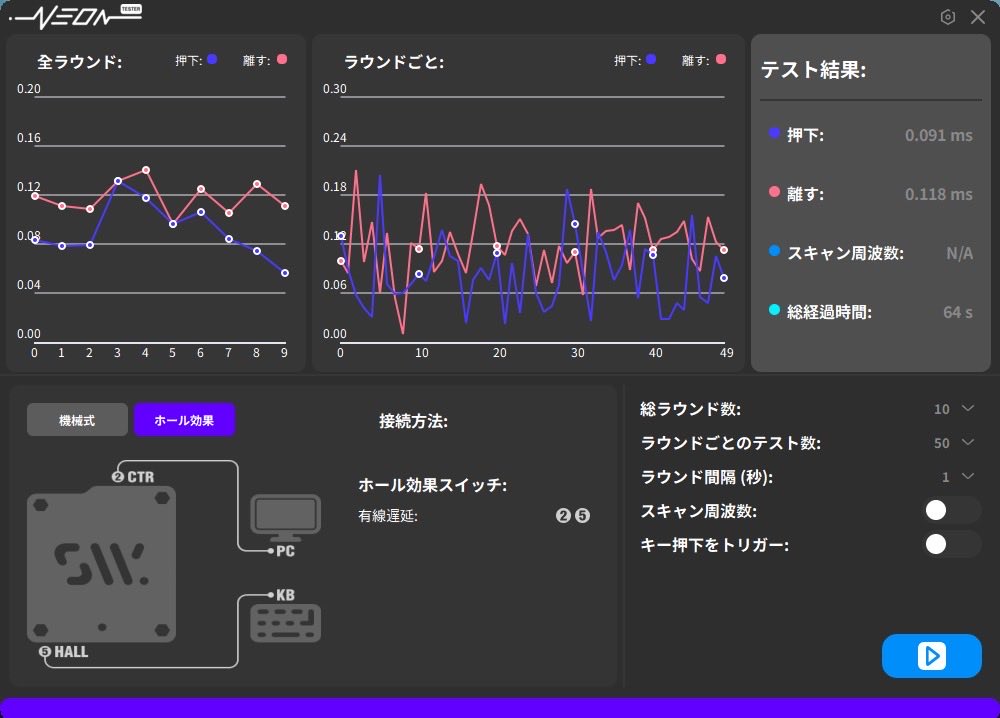This screenshot has height=718, width=1000.
Task: Switch to the 機械式 tab
Action: tap(77, 419)
